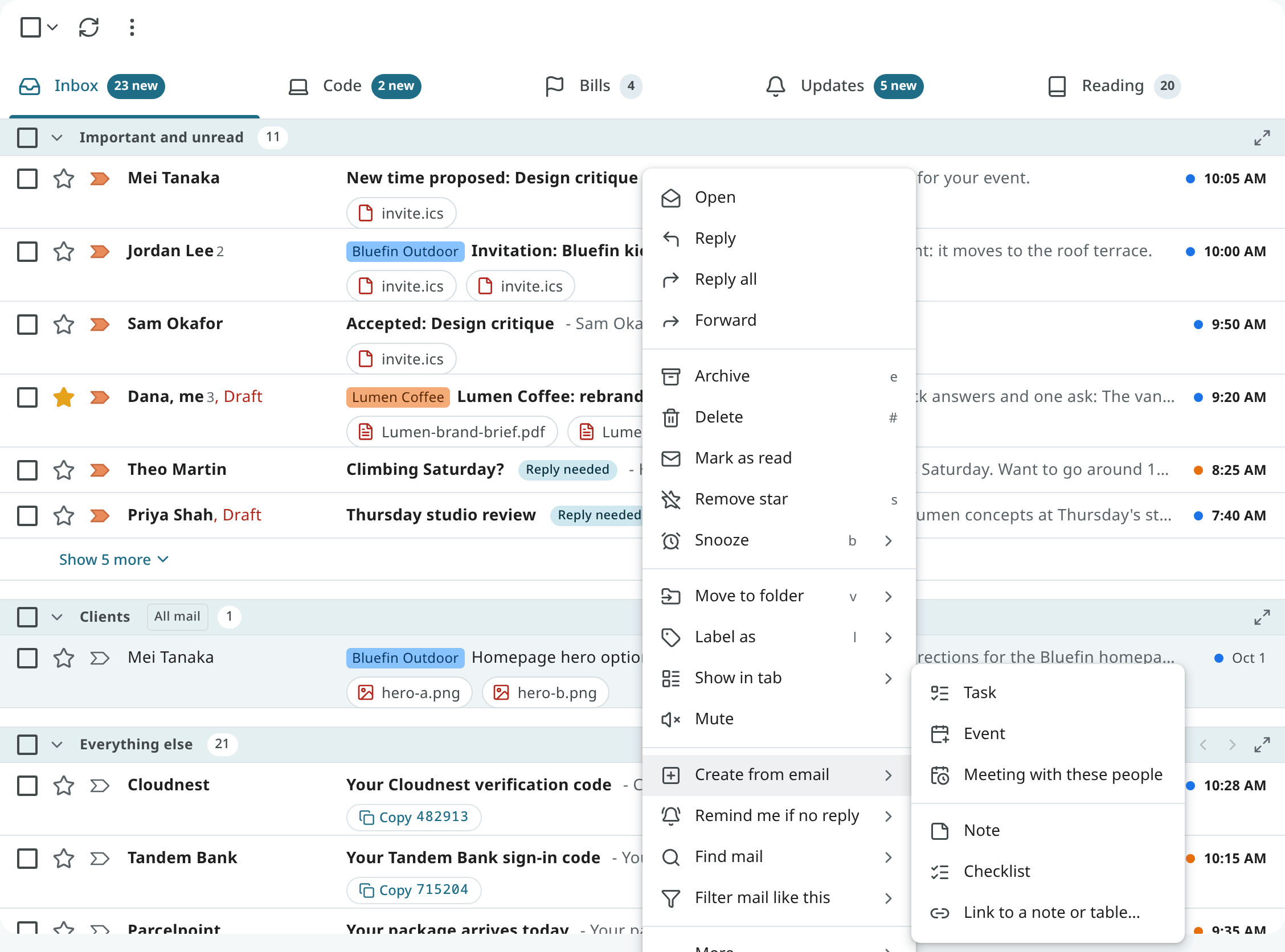This screenshot has height=952, width=1285.
Task: Click the refresh mail icon
Action: point(89,27)
